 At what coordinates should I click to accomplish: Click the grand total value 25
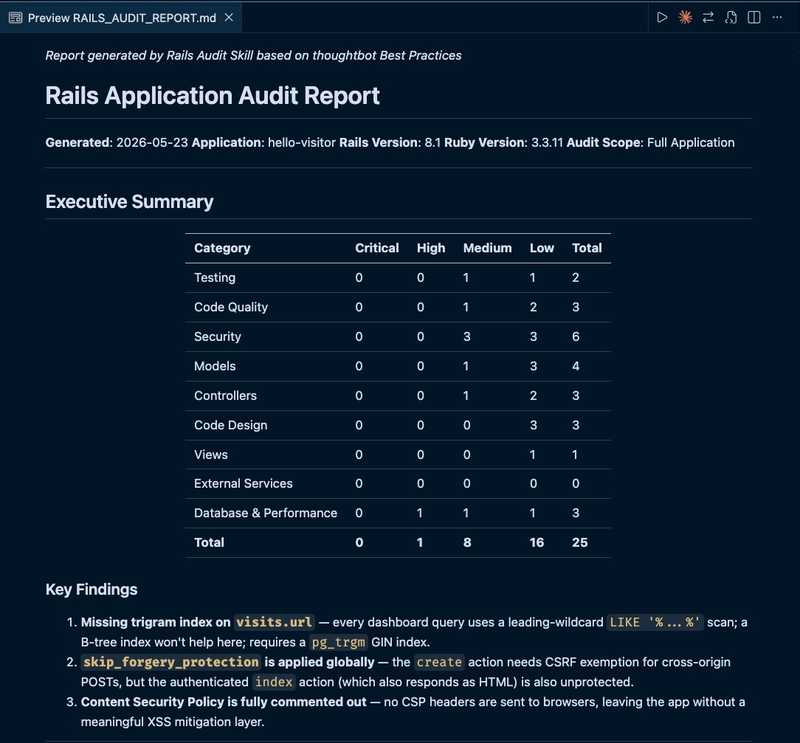click(x=580, y=542)
